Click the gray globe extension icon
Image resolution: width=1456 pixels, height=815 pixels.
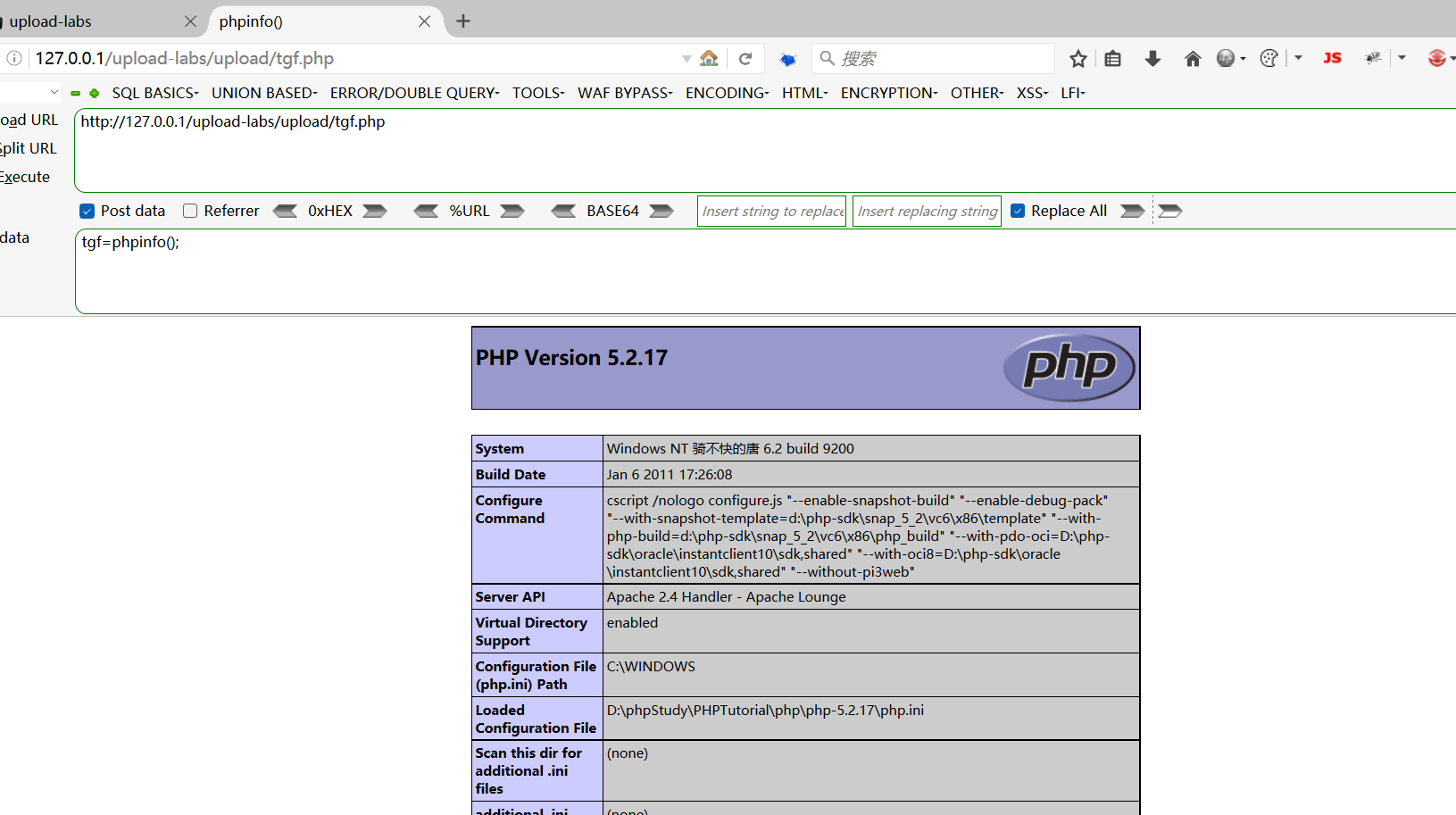pos(1226,58)
